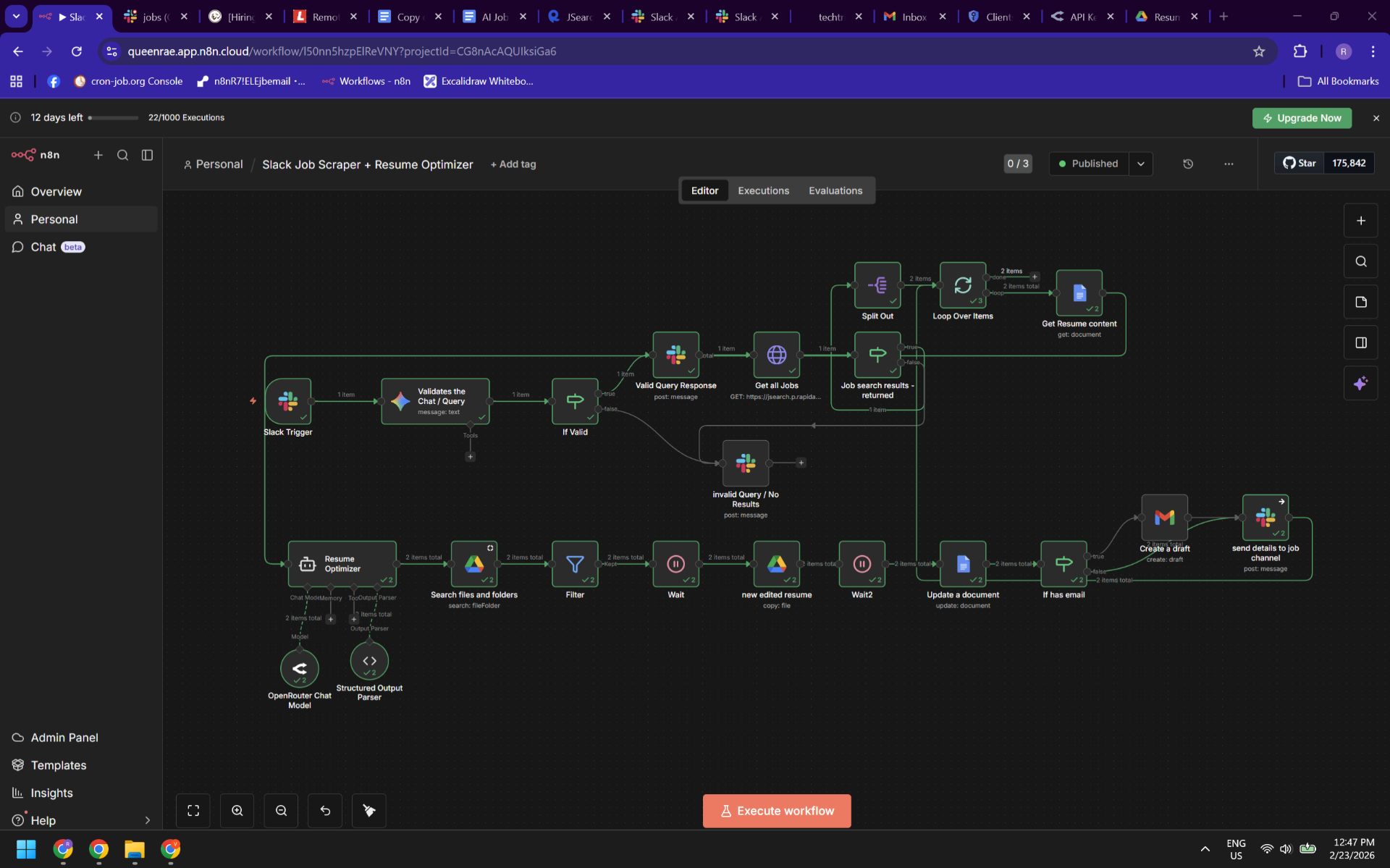Switch to the Executions tab
This screenshot has width=1390, height=868.
tap(763, 190)
